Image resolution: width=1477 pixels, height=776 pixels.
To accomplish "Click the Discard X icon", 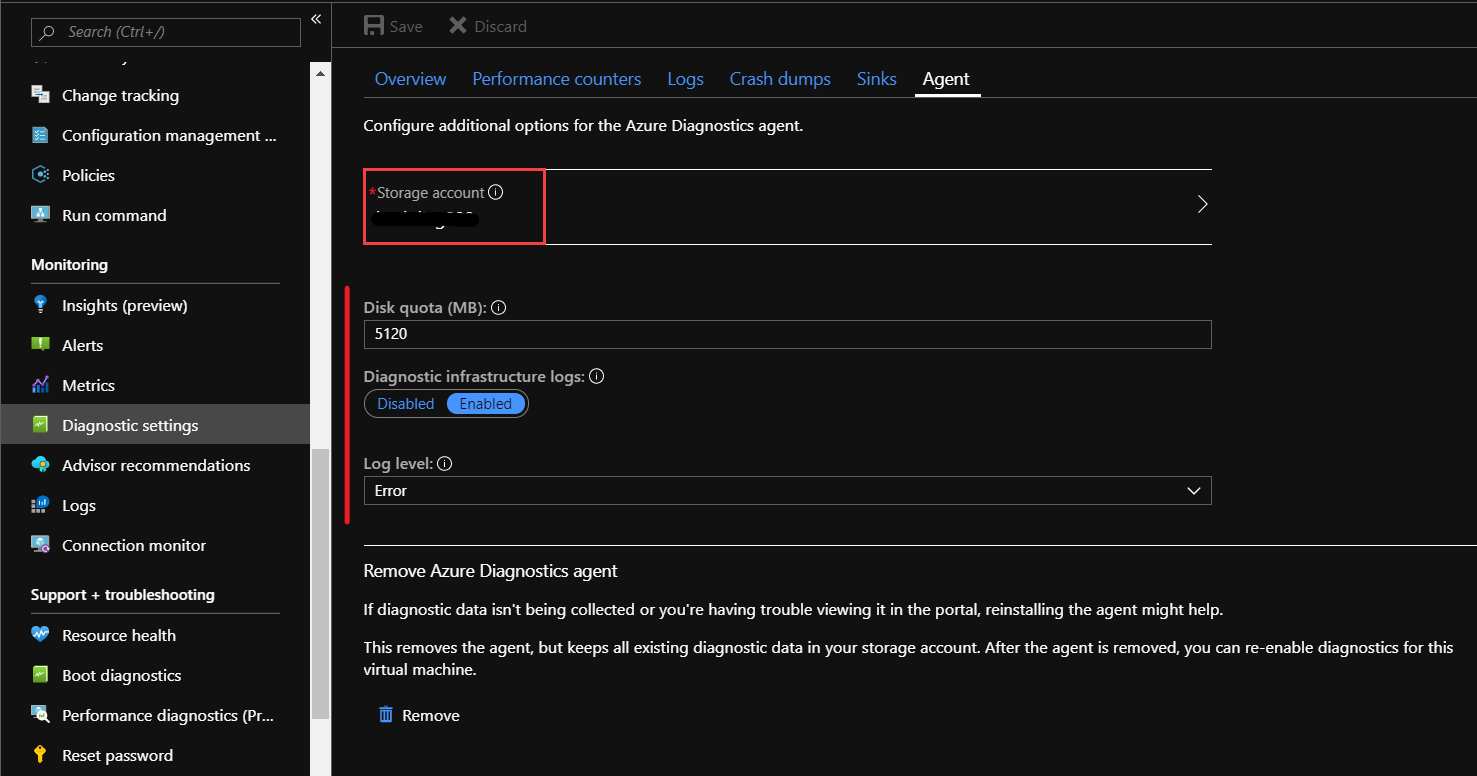I will pyautogui.click(x=458, y=26).
